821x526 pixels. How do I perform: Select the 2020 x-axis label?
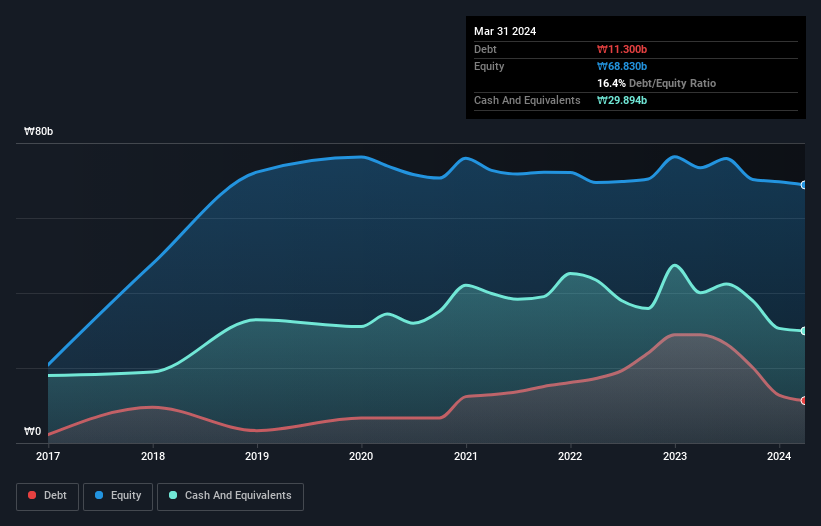click(361, 456)
